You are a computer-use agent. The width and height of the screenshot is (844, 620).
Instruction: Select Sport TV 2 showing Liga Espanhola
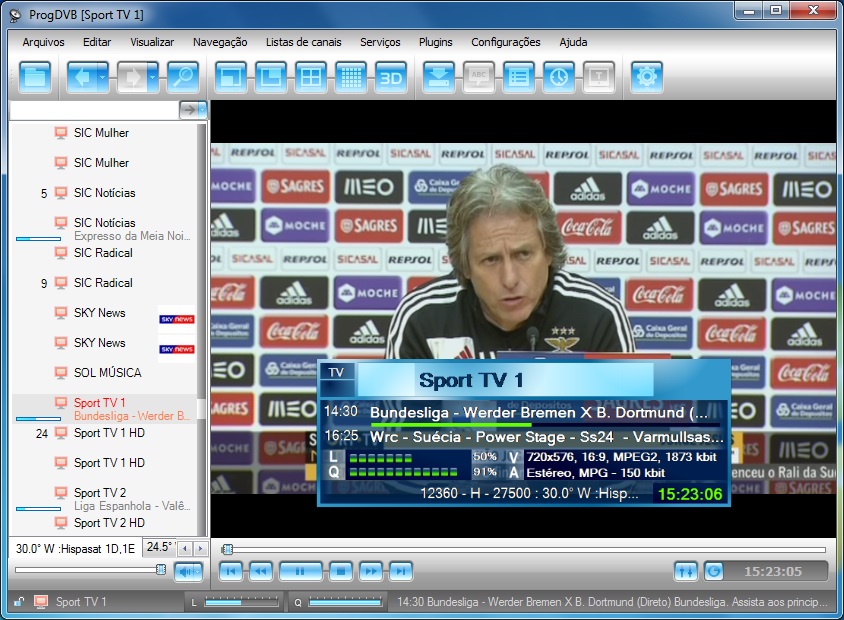(104, 499)
